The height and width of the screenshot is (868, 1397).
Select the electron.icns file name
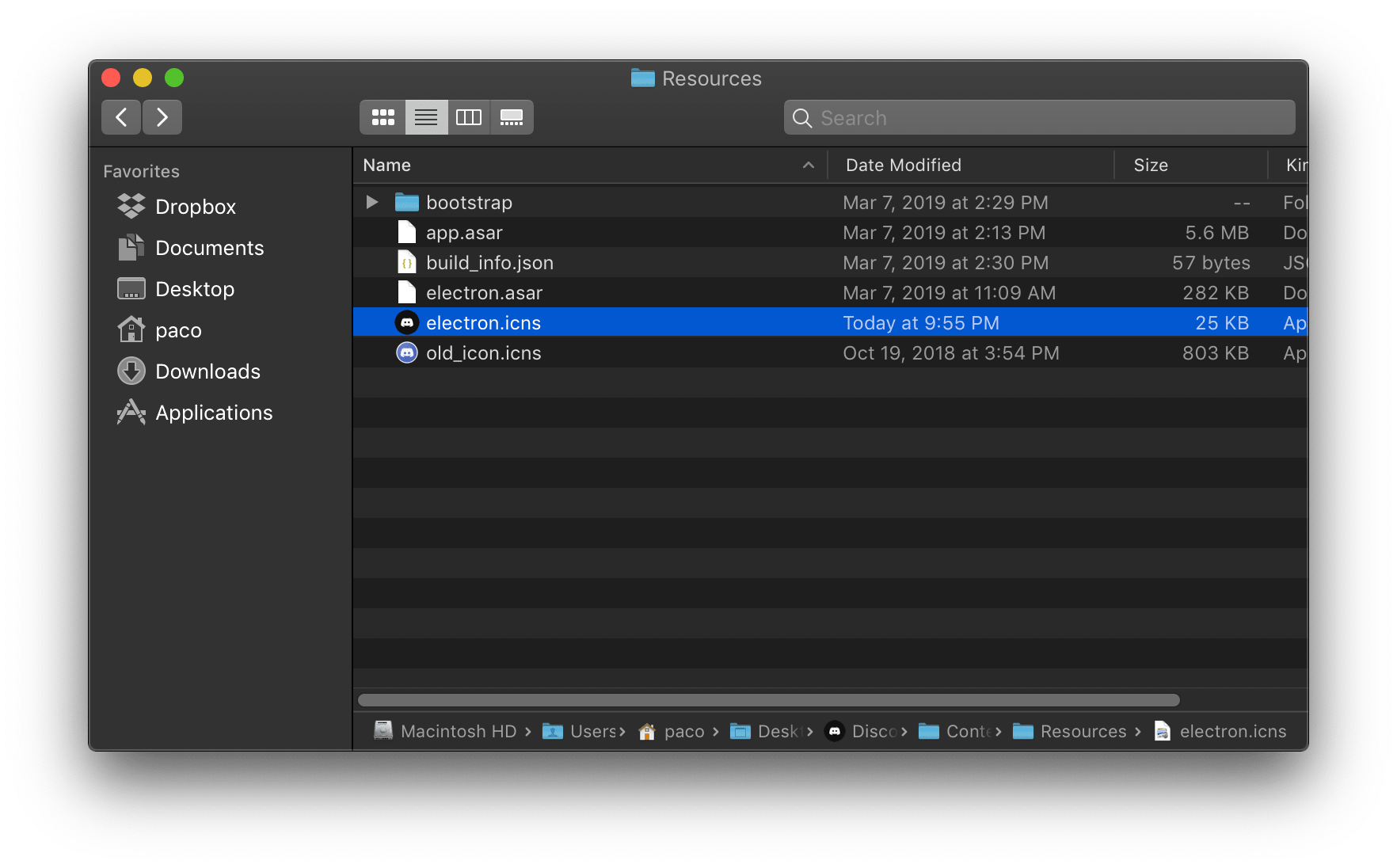[483, 322]
